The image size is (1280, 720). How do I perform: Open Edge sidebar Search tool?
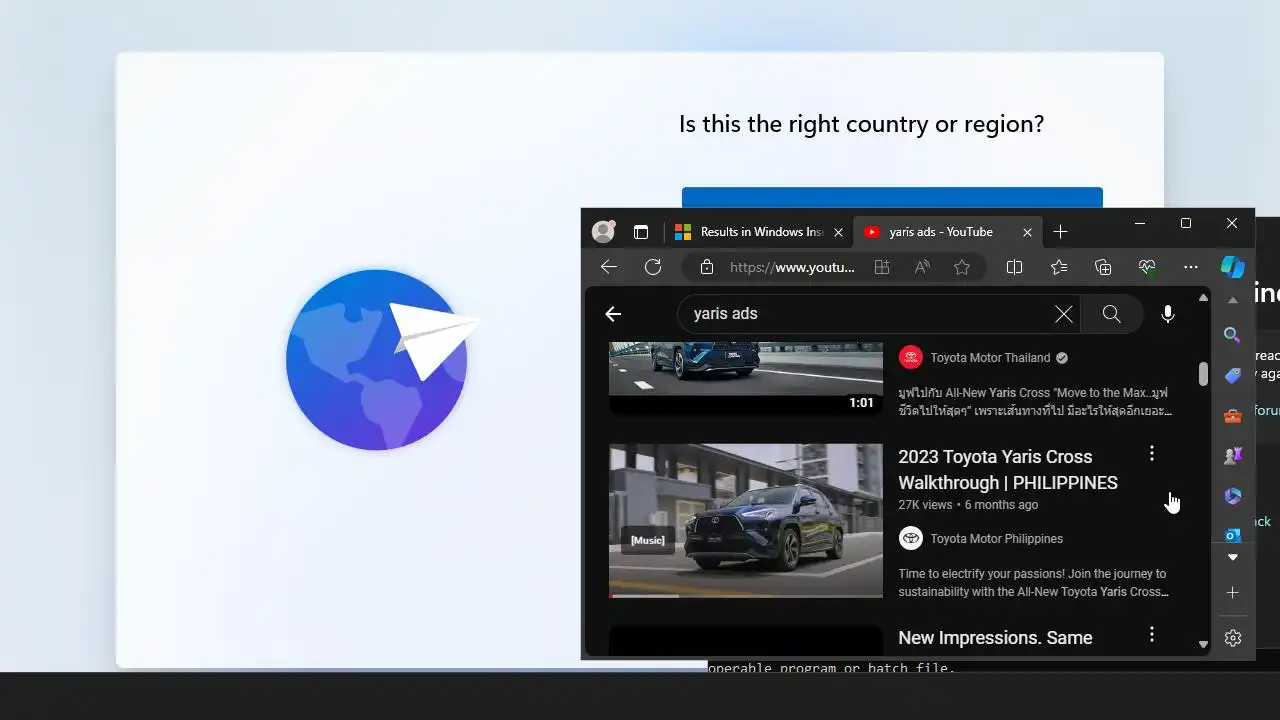(x=1233, y=335)
